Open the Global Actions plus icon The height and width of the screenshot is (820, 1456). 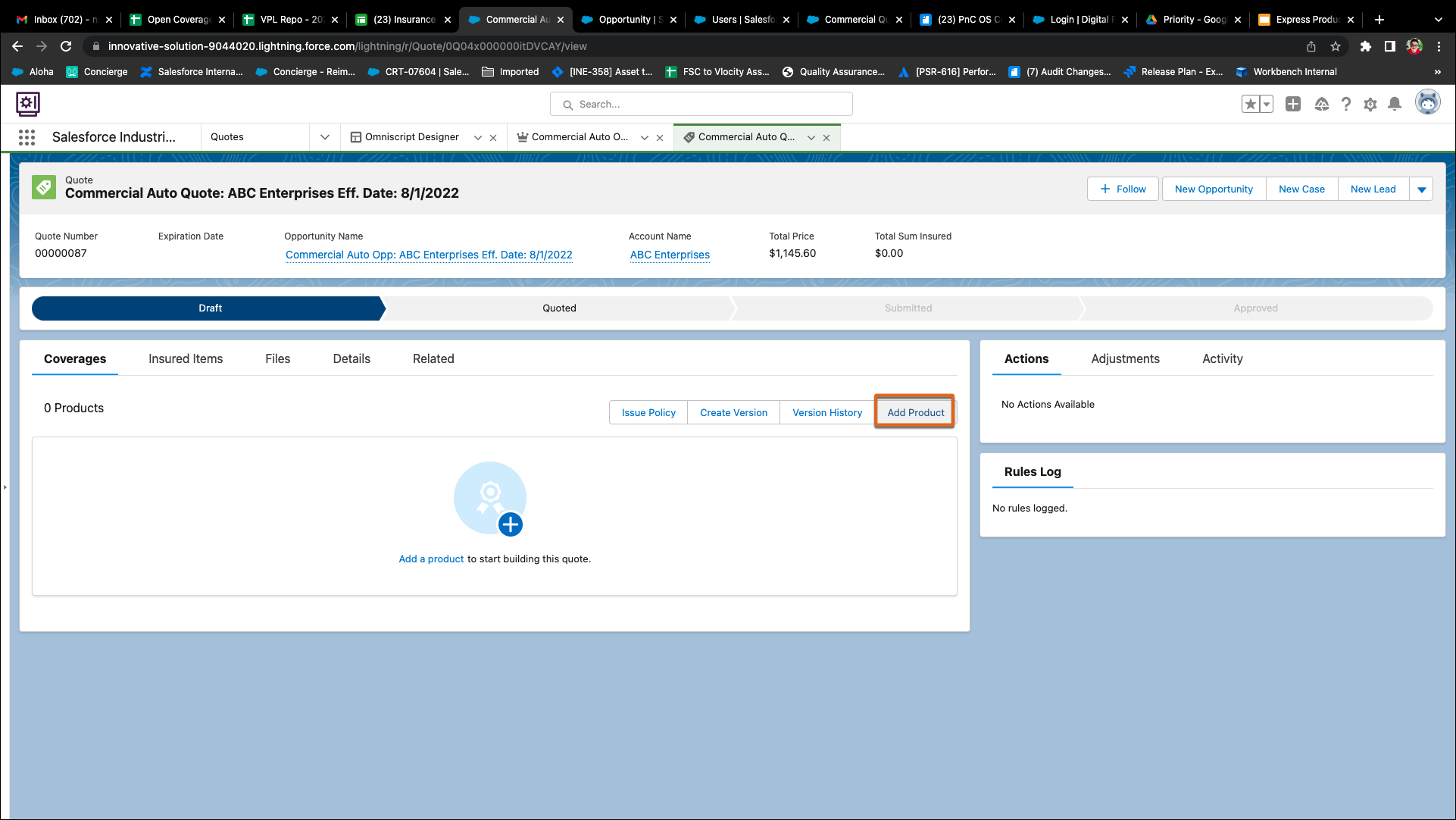[1293, 104]
